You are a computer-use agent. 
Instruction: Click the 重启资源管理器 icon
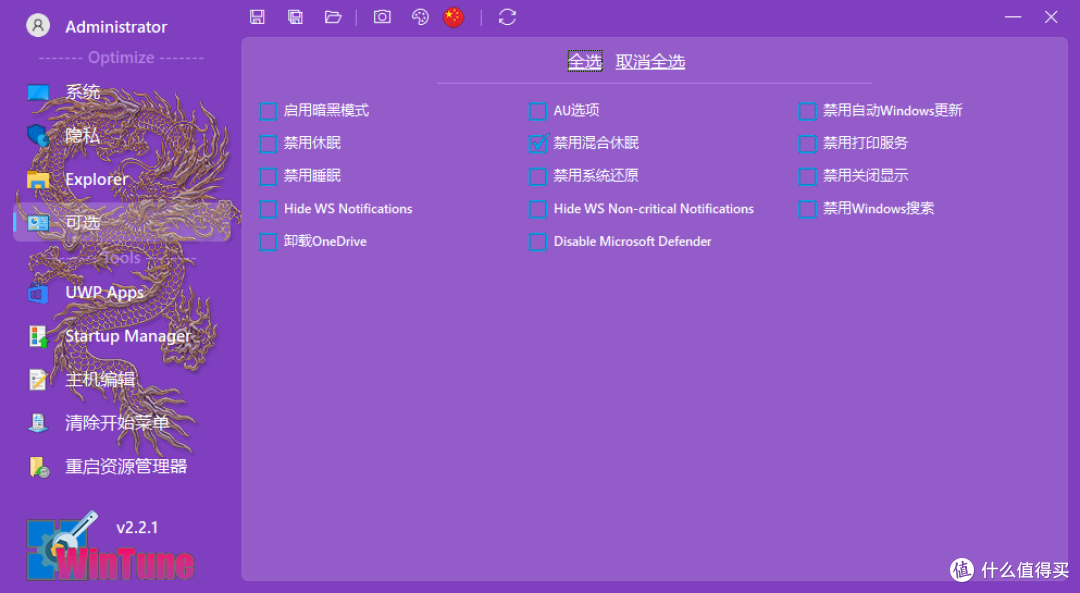39,467
